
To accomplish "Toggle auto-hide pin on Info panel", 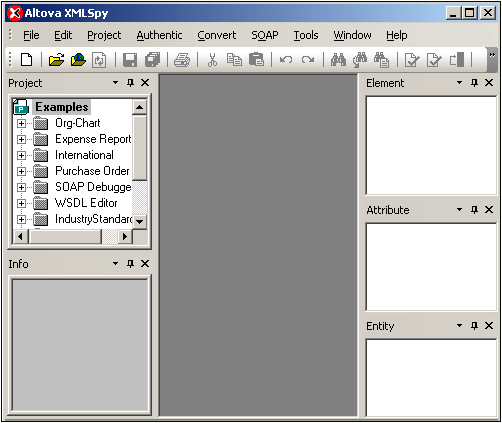I will (130, 264).
